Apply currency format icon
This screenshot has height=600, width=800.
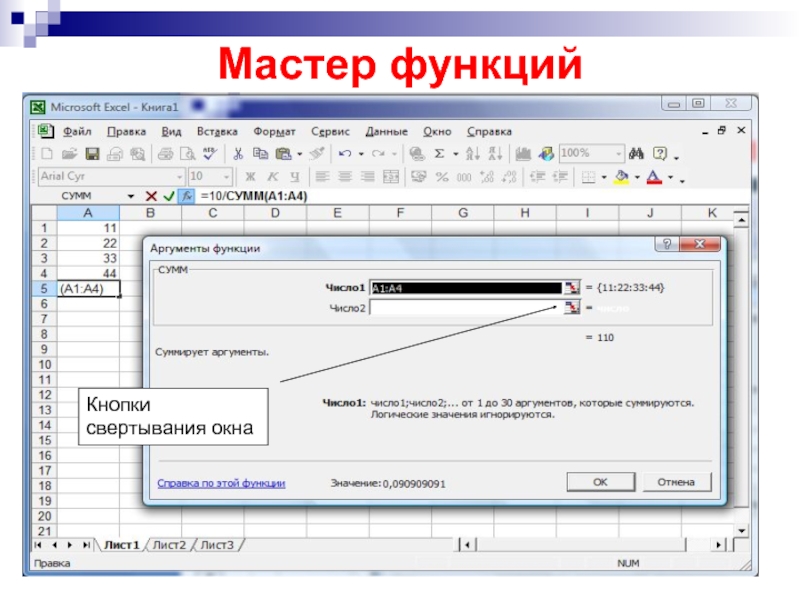click(419, 177)
